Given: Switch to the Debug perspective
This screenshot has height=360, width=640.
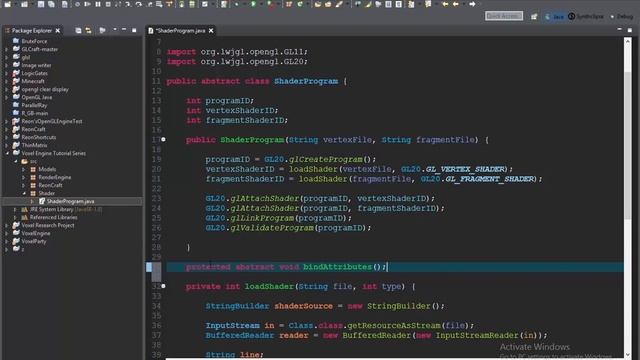Looking at the screenshot, I should 622,16.
